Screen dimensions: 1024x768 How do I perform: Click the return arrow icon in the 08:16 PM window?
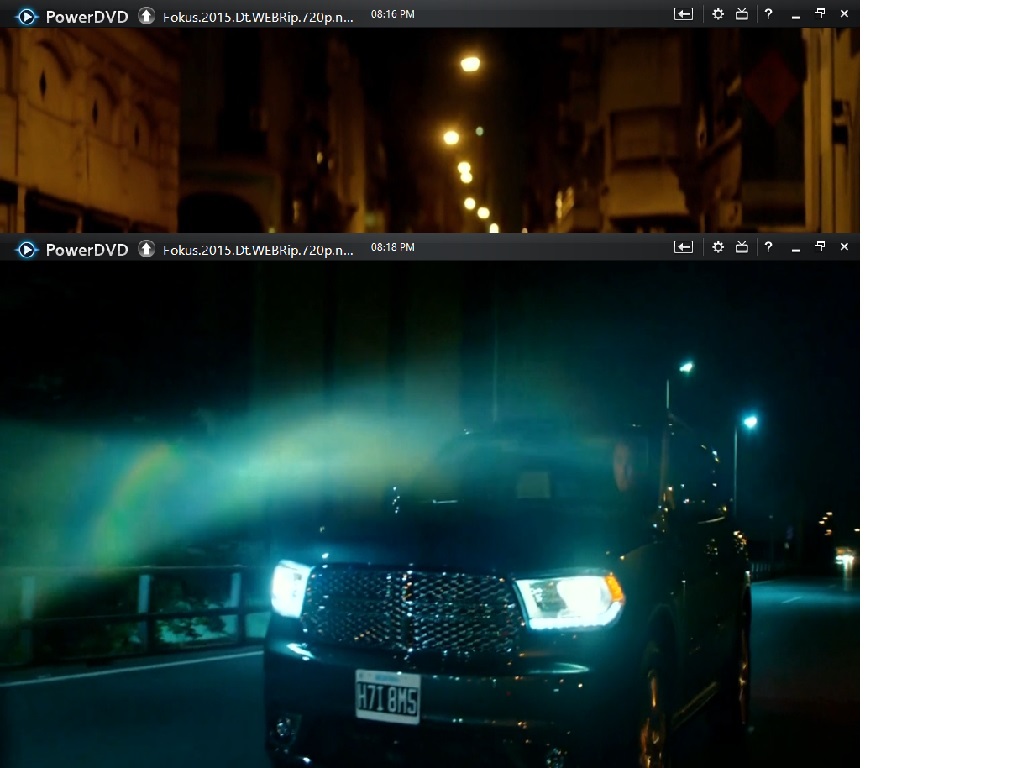click(683, 14)
